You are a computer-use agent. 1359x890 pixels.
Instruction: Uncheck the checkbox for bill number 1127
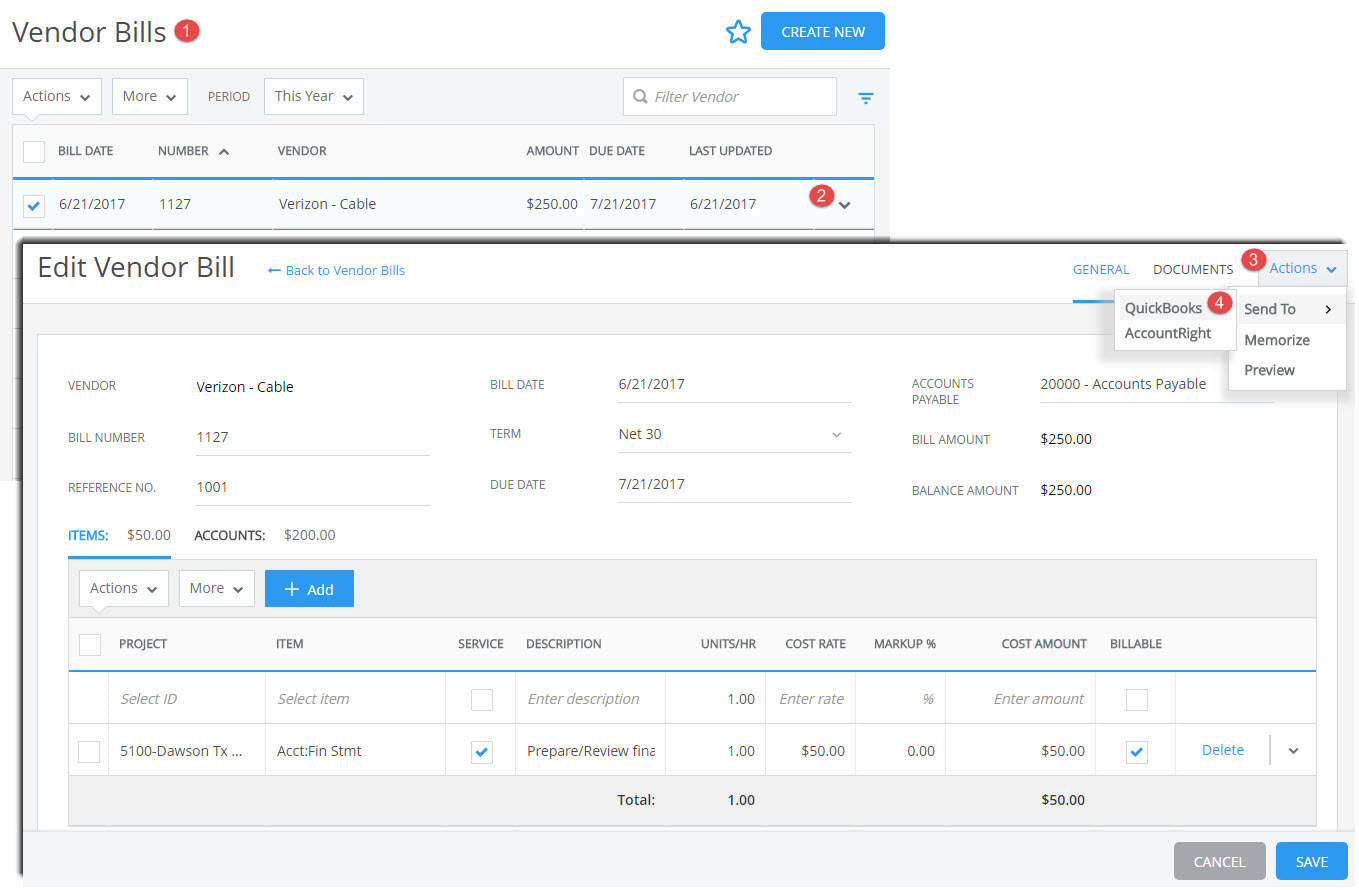(x=33, y=204)
